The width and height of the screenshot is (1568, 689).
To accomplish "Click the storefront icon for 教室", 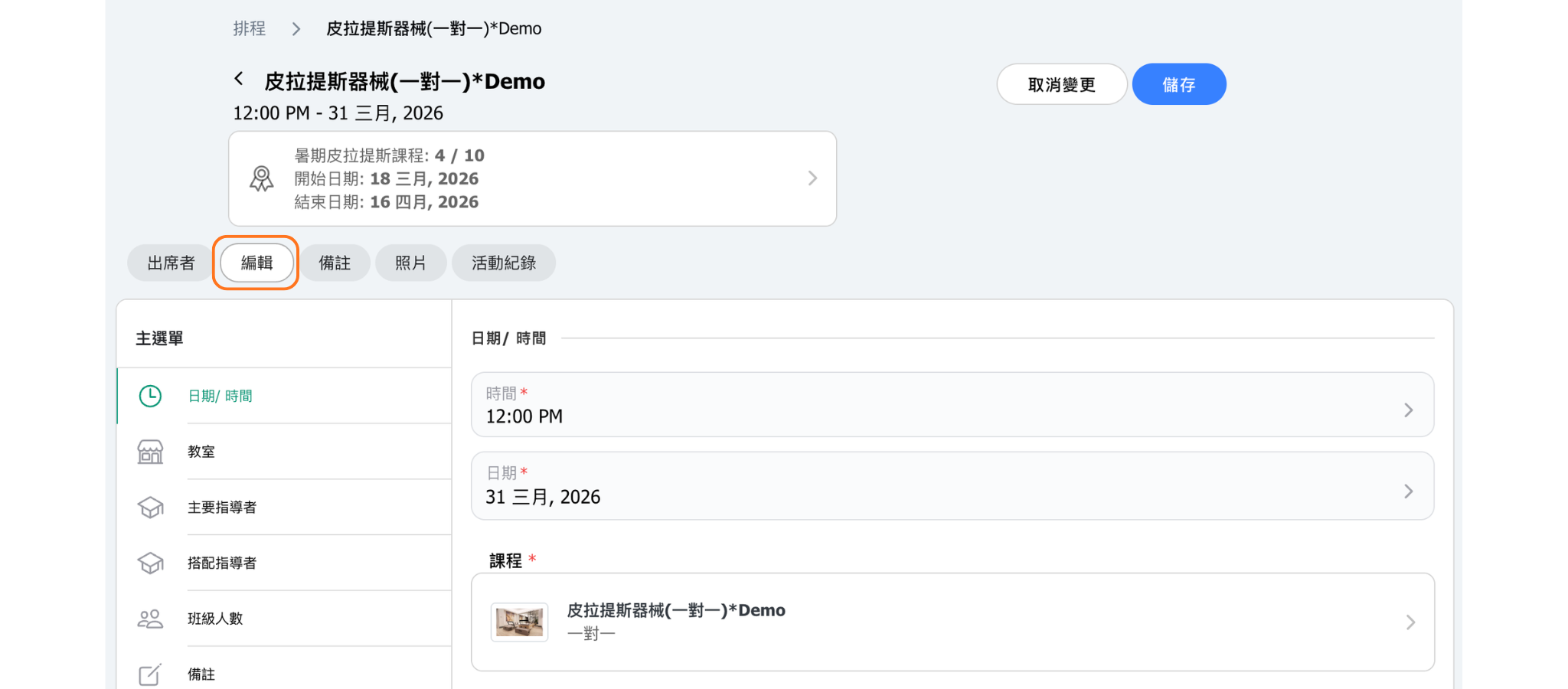I will click(x=150, y=452).
